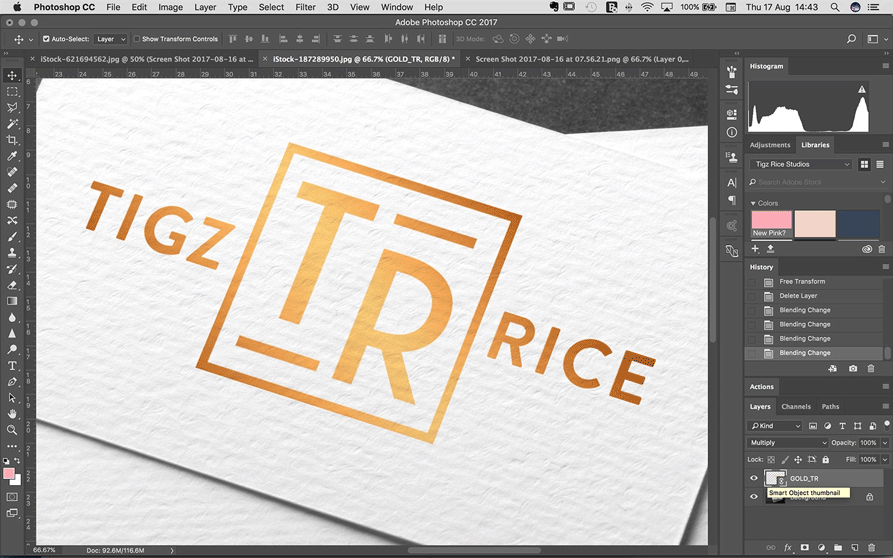Viewport: 893px width, 558px height.
Task: Open the Opacity slider dropdown arrow
Action: (885, 442)
